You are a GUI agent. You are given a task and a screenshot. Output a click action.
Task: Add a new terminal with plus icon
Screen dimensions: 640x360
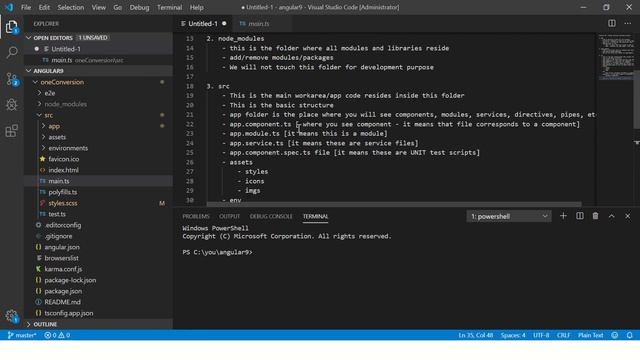(x=563, y=216)
